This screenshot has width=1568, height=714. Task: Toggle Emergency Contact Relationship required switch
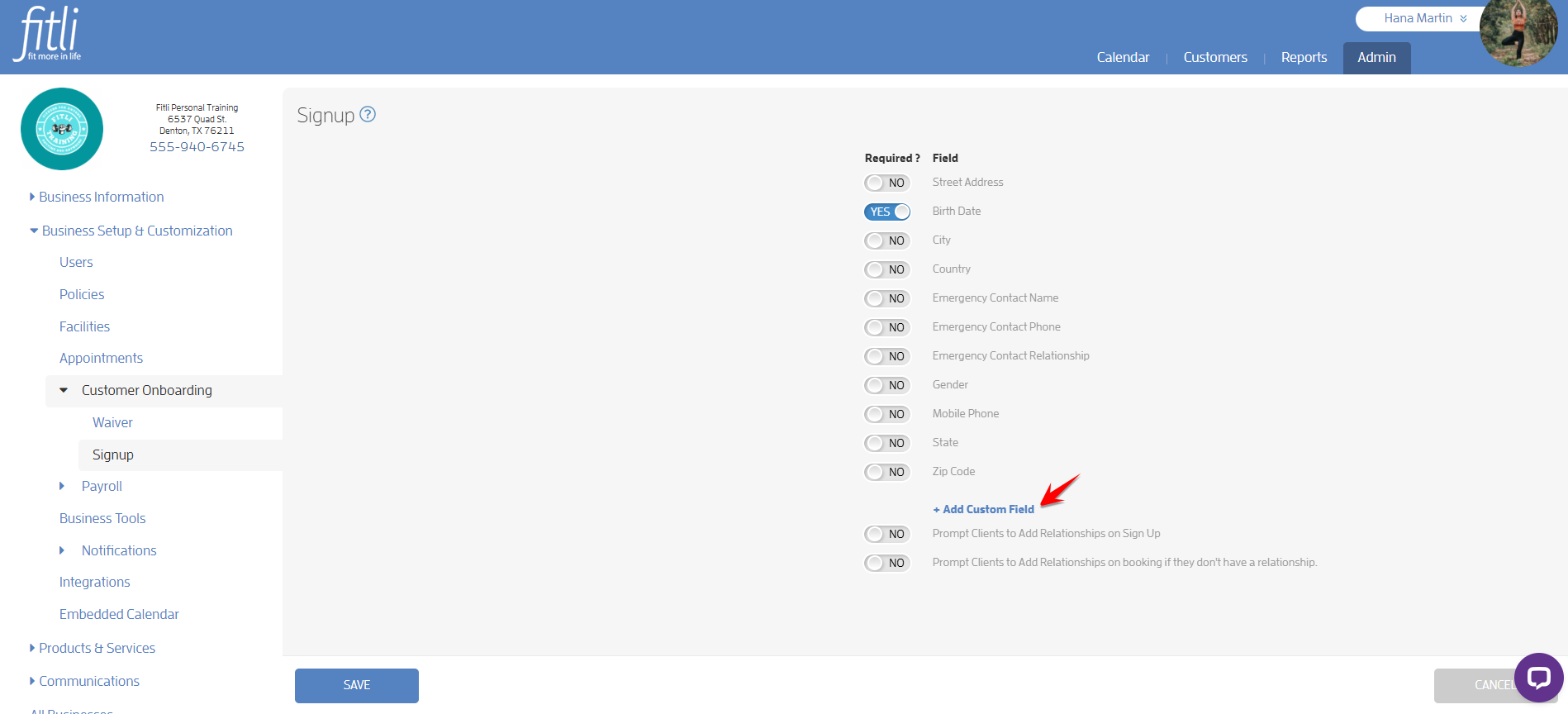pyautogui.click(x=887, y=356)
